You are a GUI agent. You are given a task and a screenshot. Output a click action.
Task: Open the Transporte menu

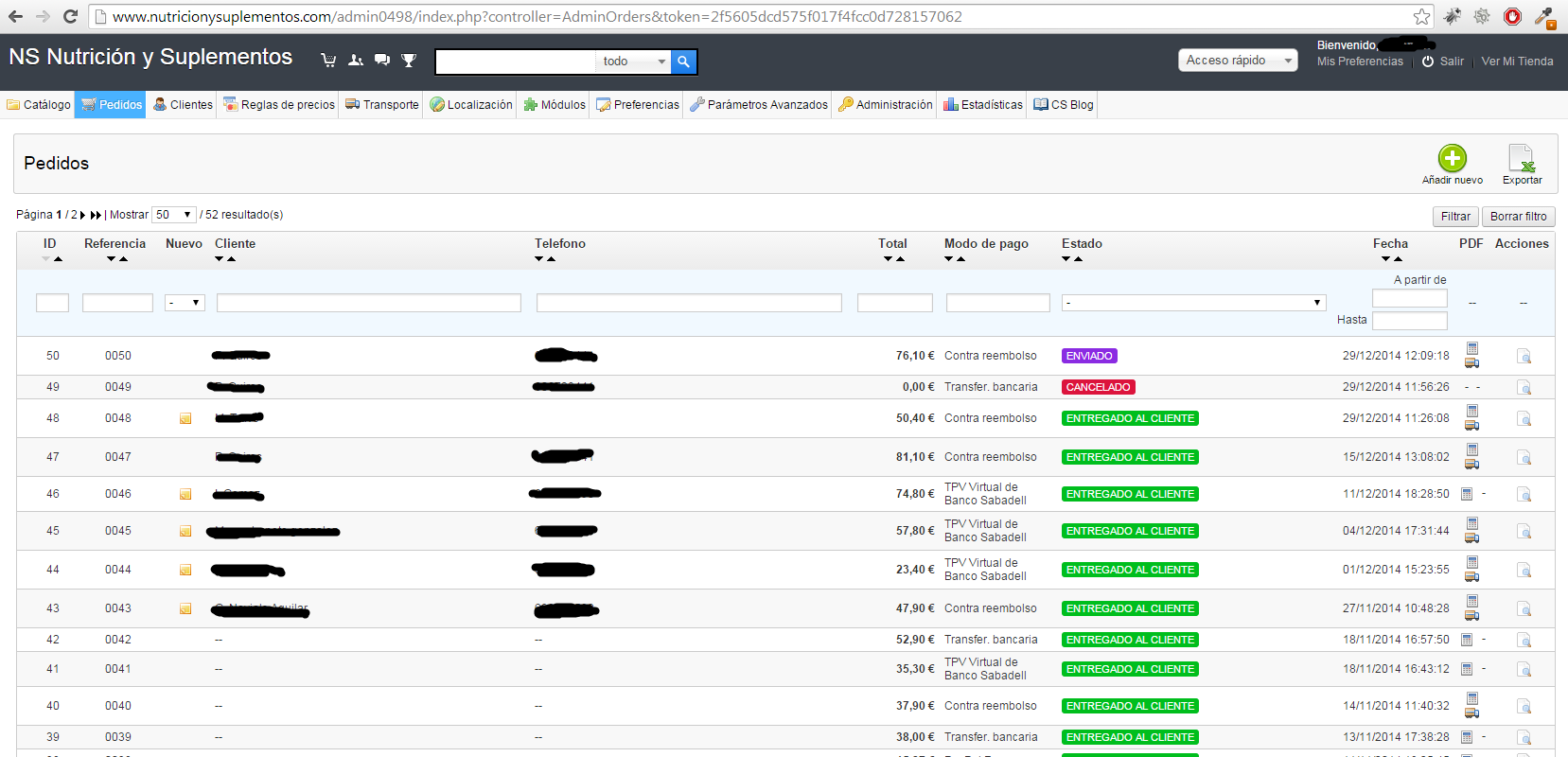coord(382,105)
